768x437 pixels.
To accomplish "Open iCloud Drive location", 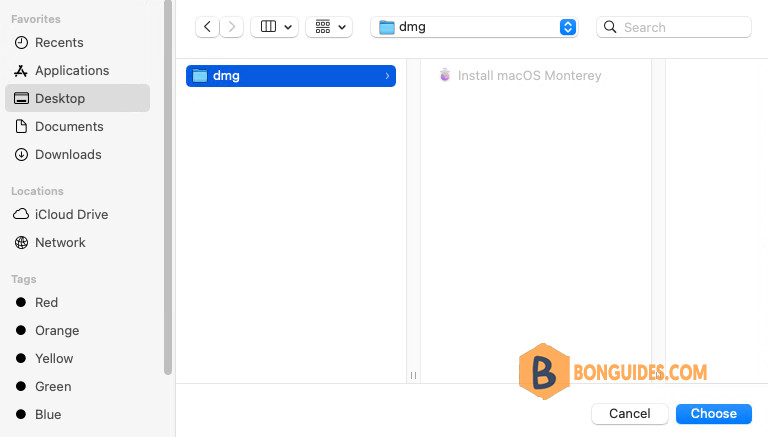I will pos(77,215).
